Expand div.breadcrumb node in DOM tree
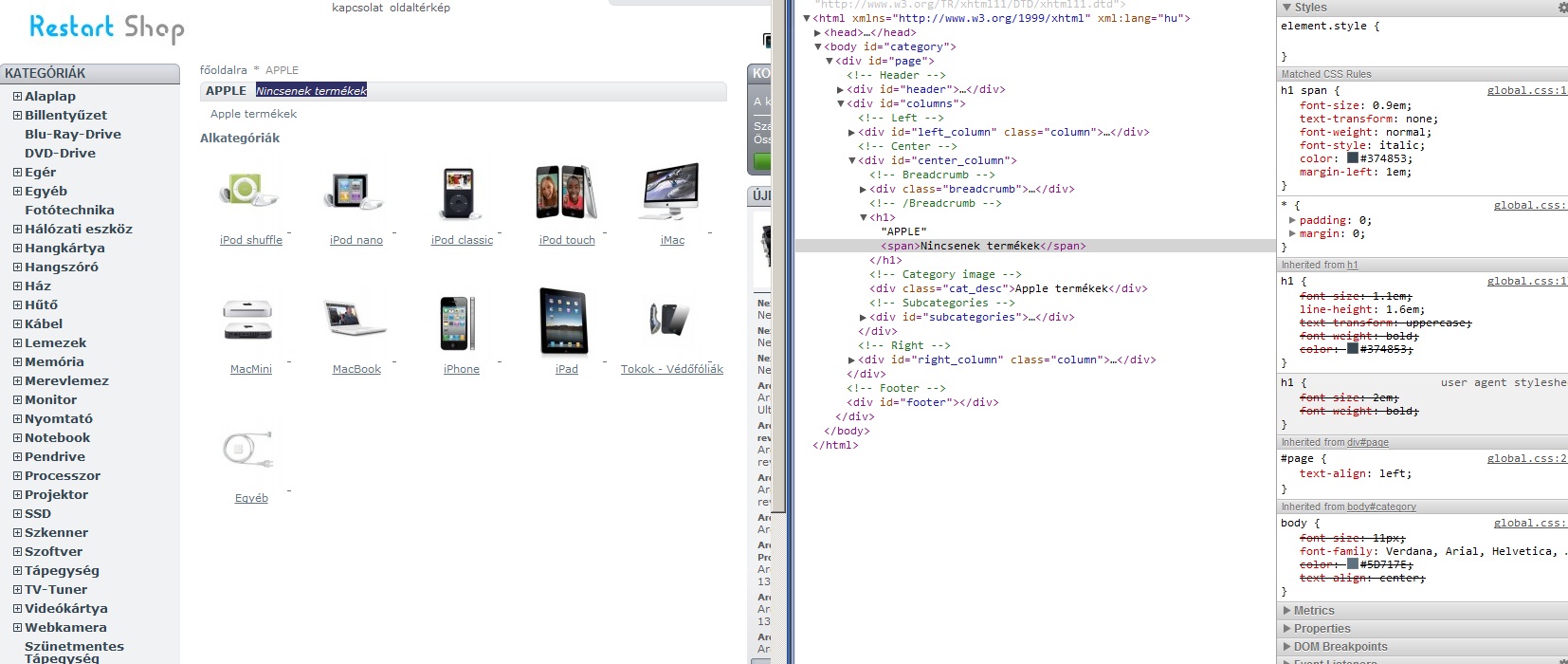This screenshot has width=1568, height=664. point(863,189)
